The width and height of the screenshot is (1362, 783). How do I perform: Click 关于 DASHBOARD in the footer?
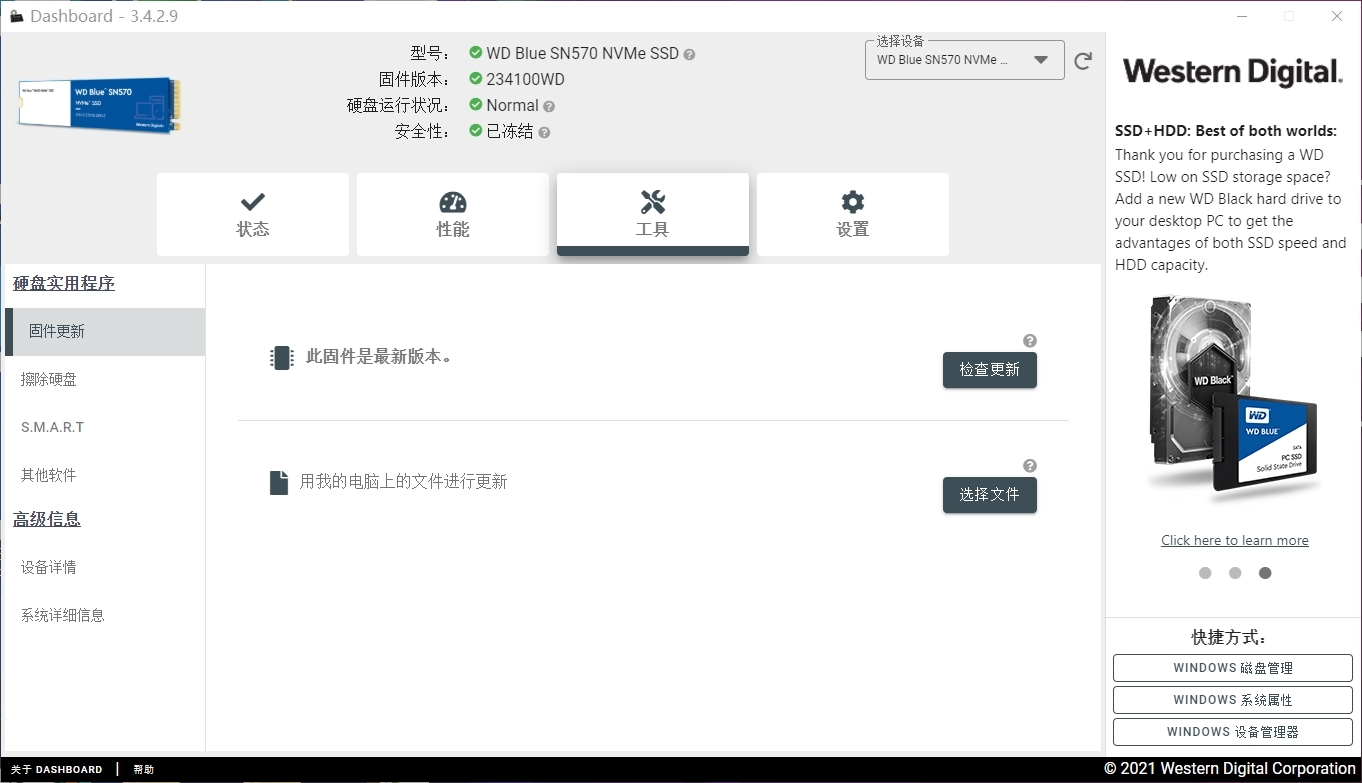57,770
